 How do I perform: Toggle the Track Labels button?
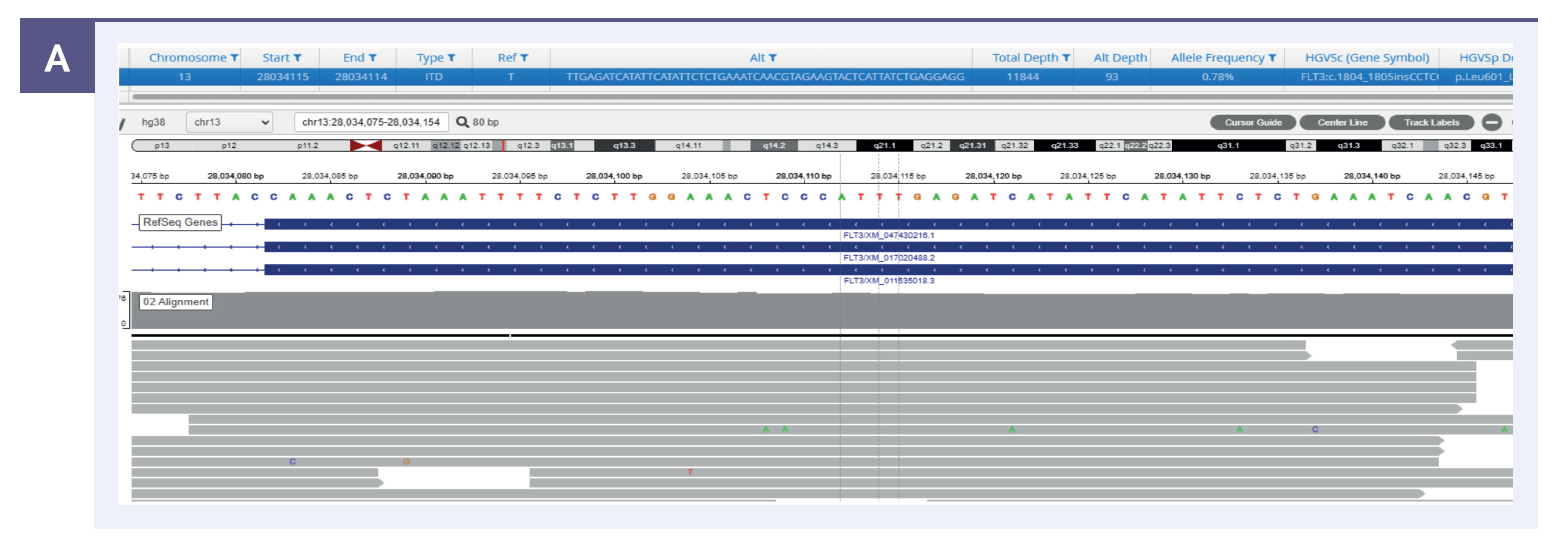click(x=1431, y=122)
